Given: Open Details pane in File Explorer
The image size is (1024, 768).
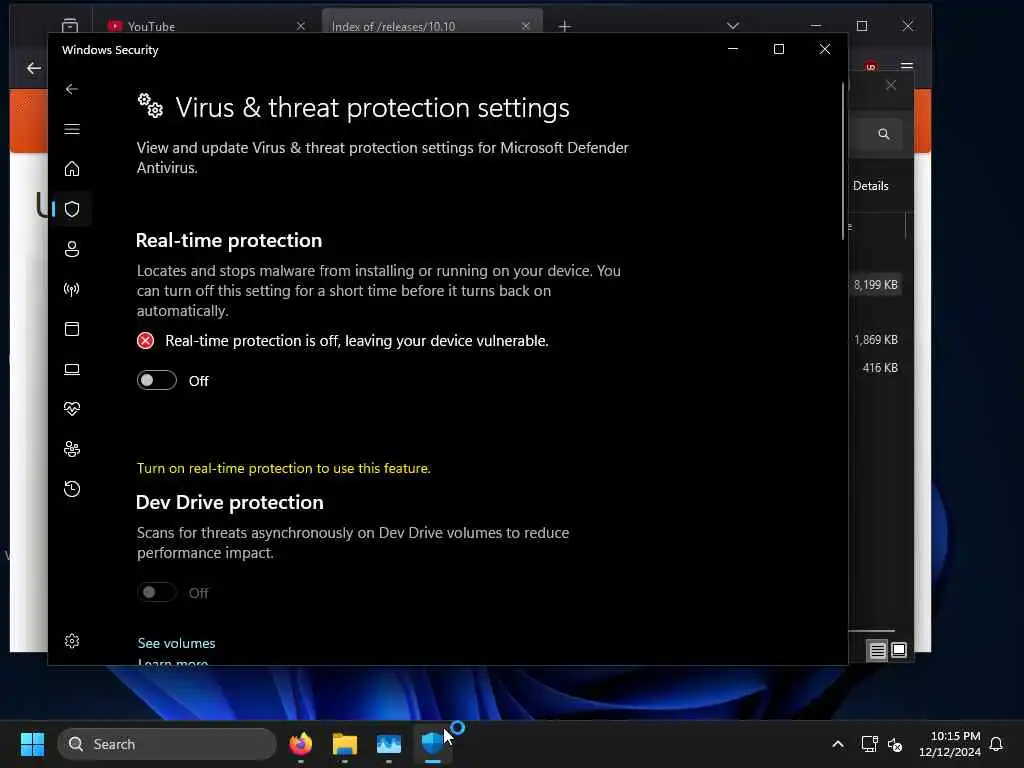Looking at the screenshot, I should (871, 186).
